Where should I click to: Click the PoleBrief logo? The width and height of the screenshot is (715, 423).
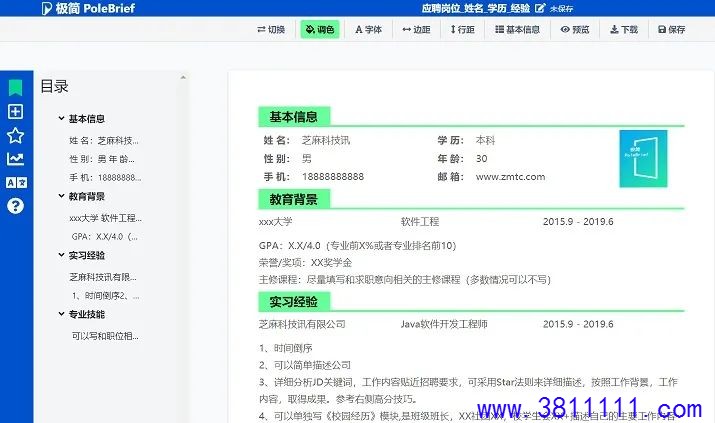tap(88, 8)
